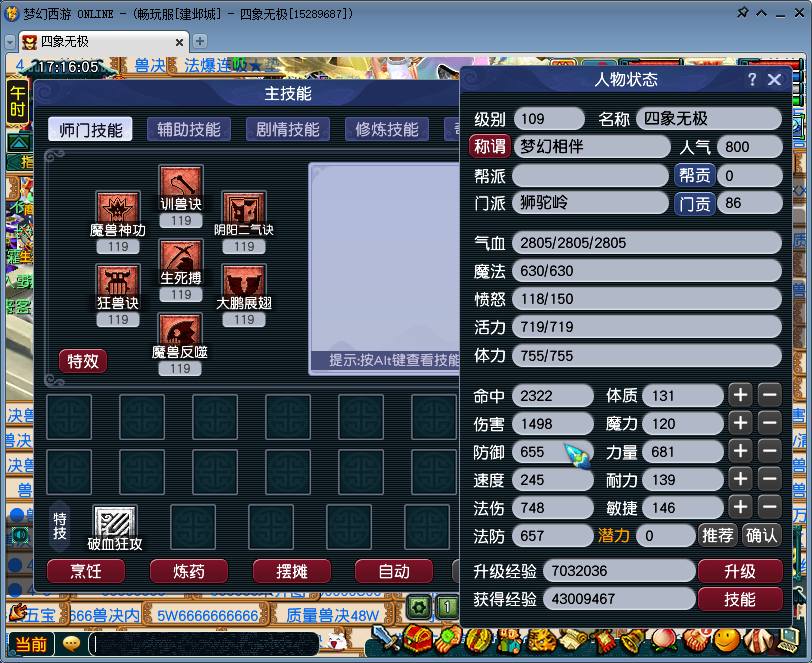Add a new tab with plus button
This screenshot has width=812, height=663.
click(x=199, y=41)
